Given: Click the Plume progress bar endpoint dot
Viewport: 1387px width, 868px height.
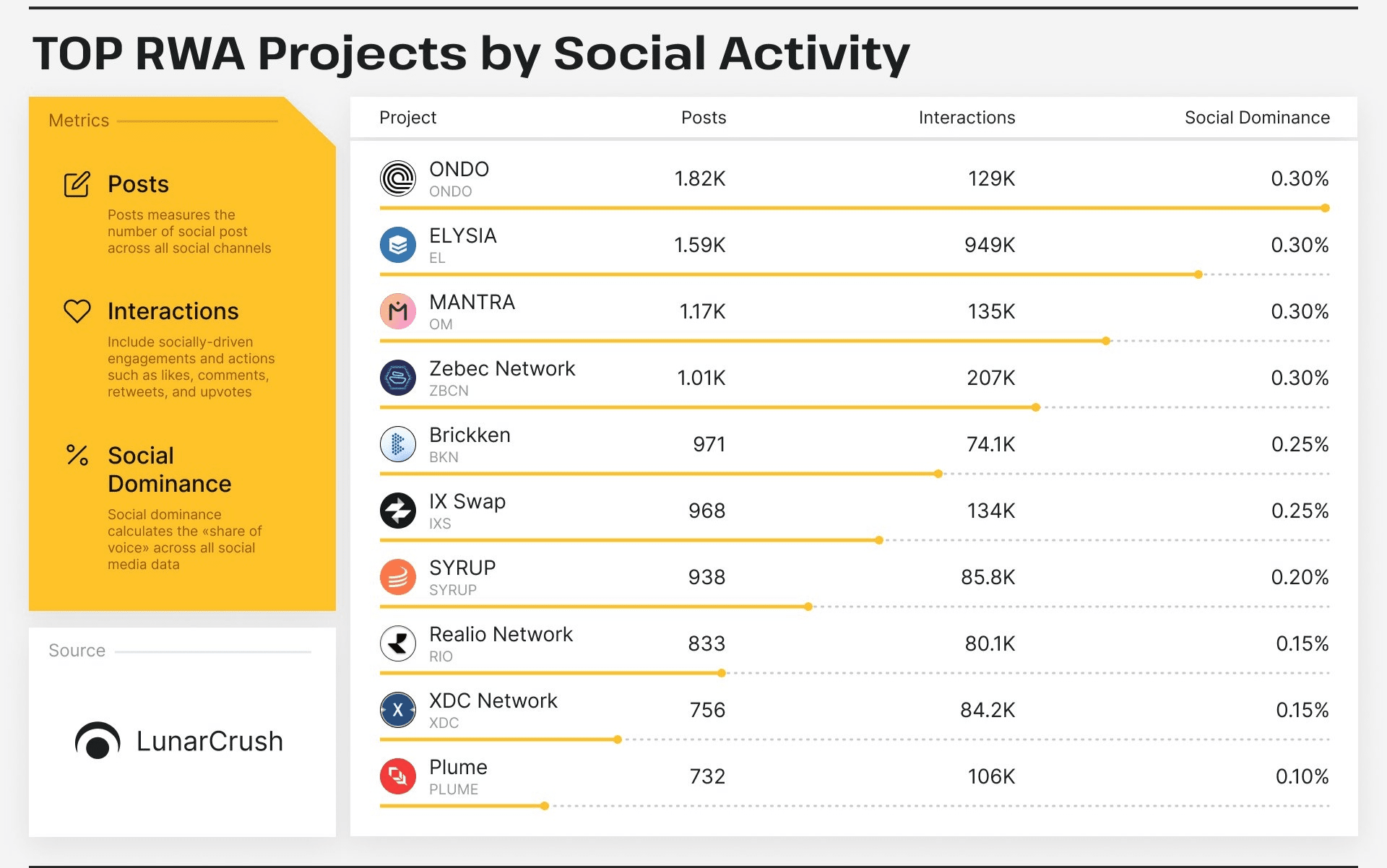Looking at the screenshot, I should [545, 806].
